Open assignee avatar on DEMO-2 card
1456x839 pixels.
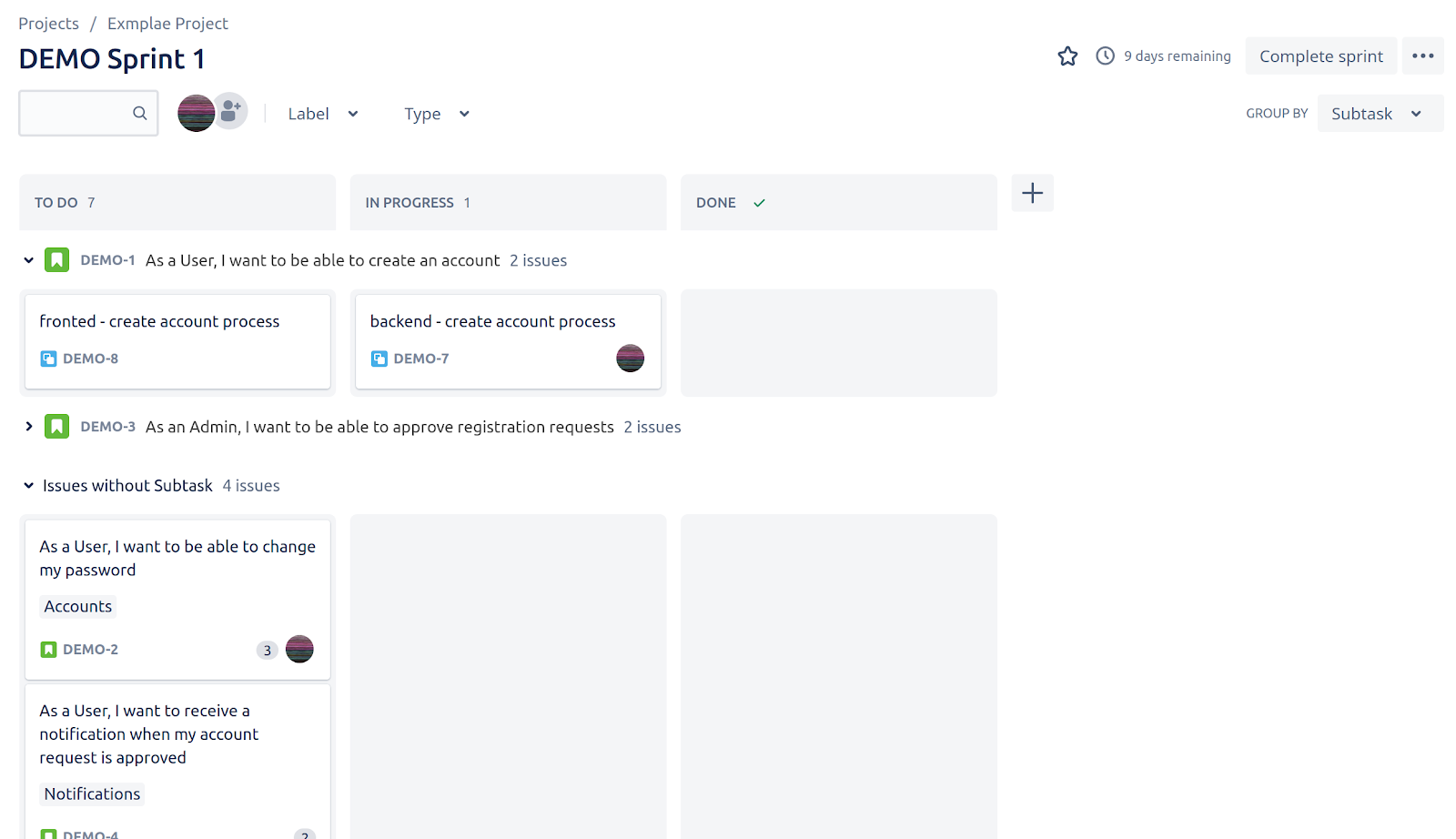tap(299, 650)
